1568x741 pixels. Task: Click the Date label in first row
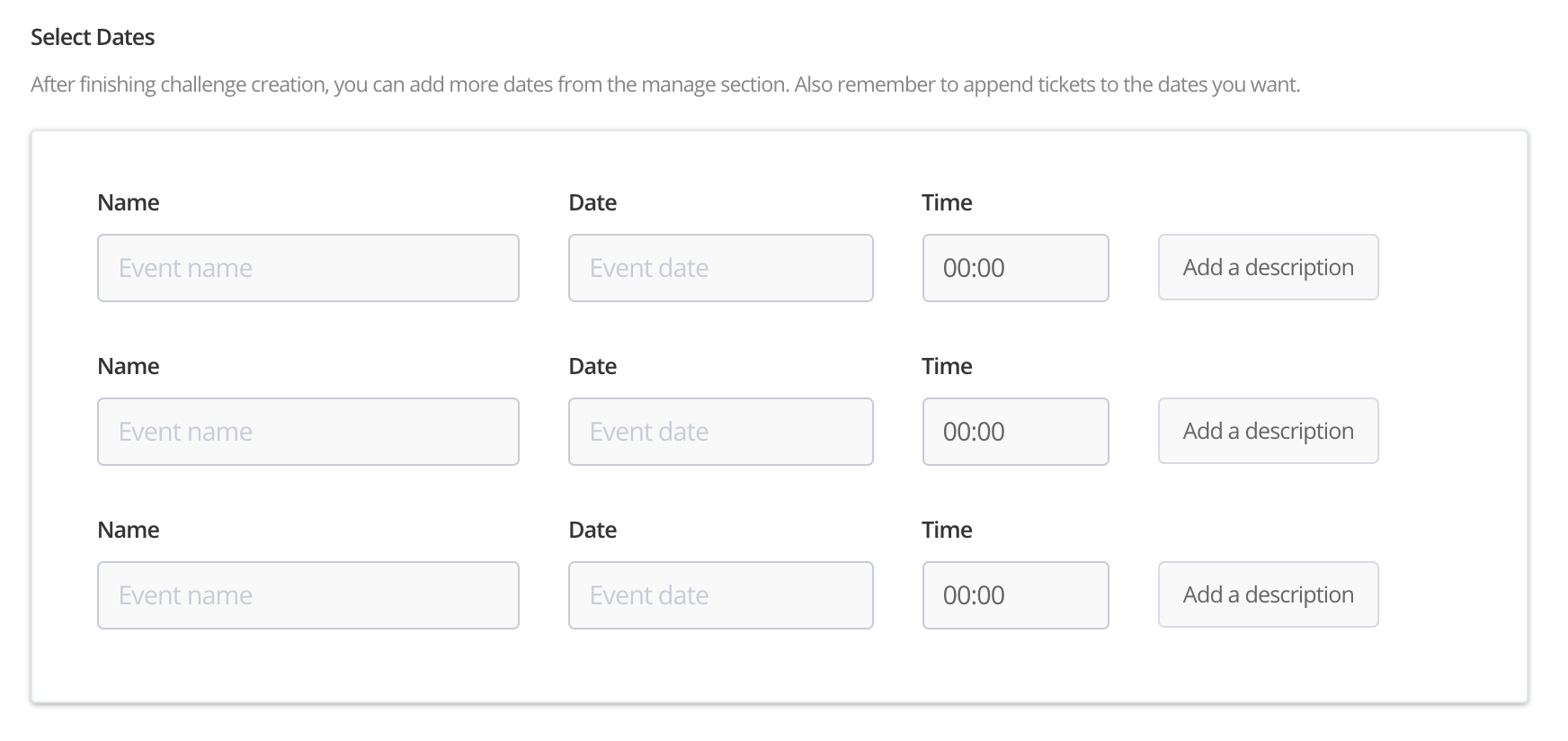tap(592, 202)
